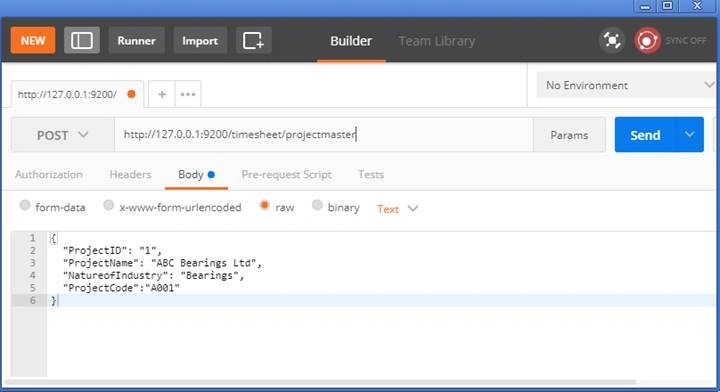The height and width of the screenshot is (392, 720).
Task: Click the "ProjectID": "1" line in body
Action: [112, 251]
